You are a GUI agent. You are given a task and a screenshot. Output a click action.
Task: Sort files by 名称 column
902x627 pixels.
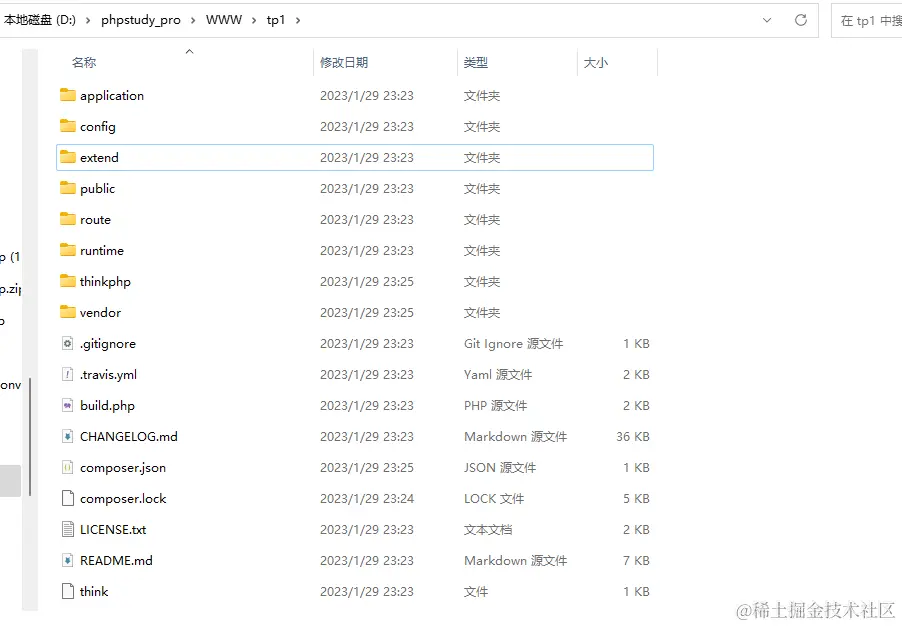tap(84, 62)
